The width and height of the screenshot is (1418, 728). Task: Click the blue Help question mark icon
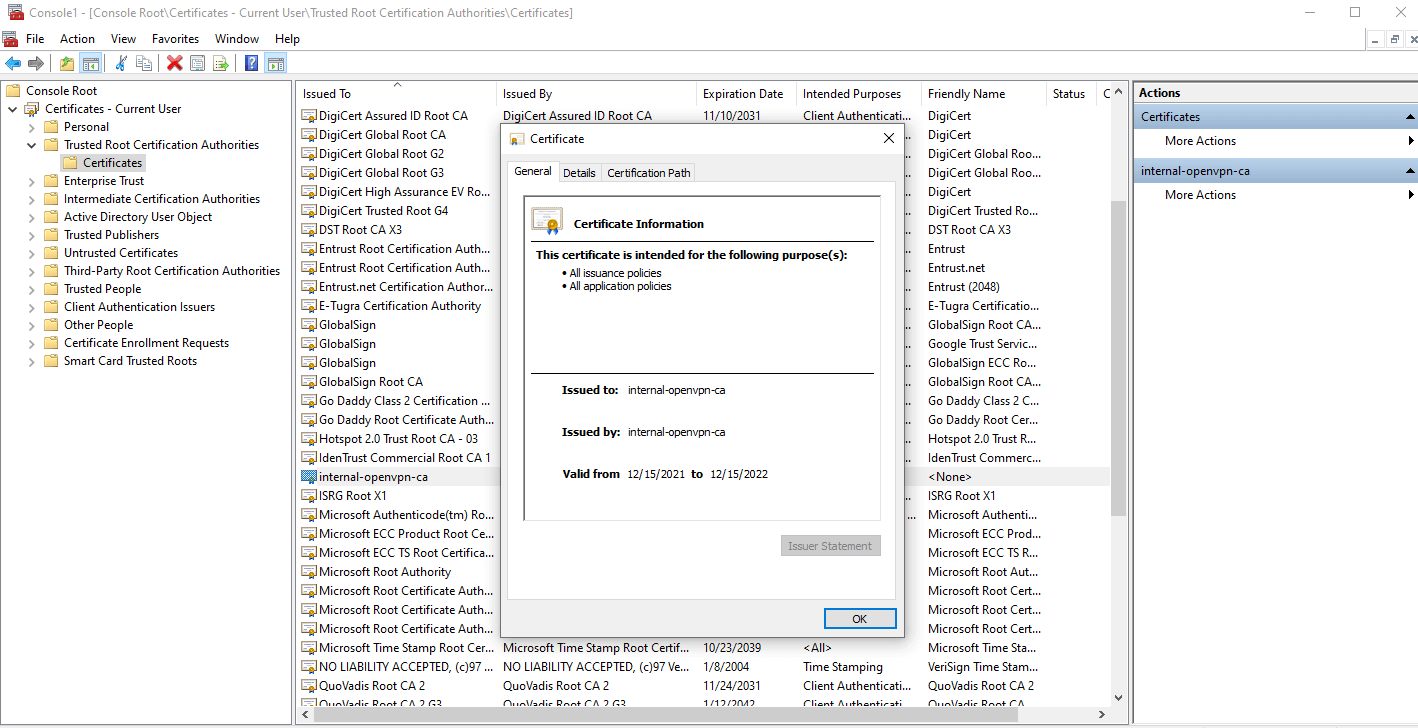click(251, 63)
